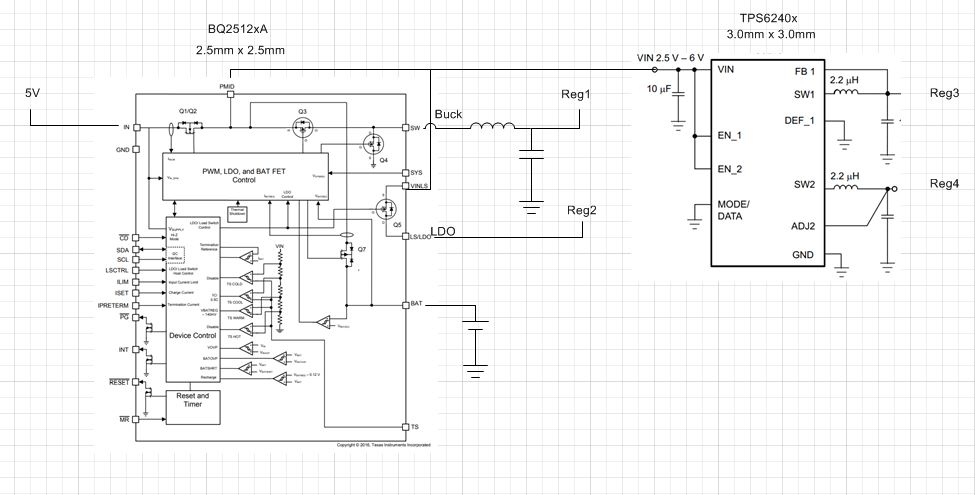The height and width of the screenshot is (495, 975).
Task: Click the RESET pin label
Action: (x=119, y=382)
